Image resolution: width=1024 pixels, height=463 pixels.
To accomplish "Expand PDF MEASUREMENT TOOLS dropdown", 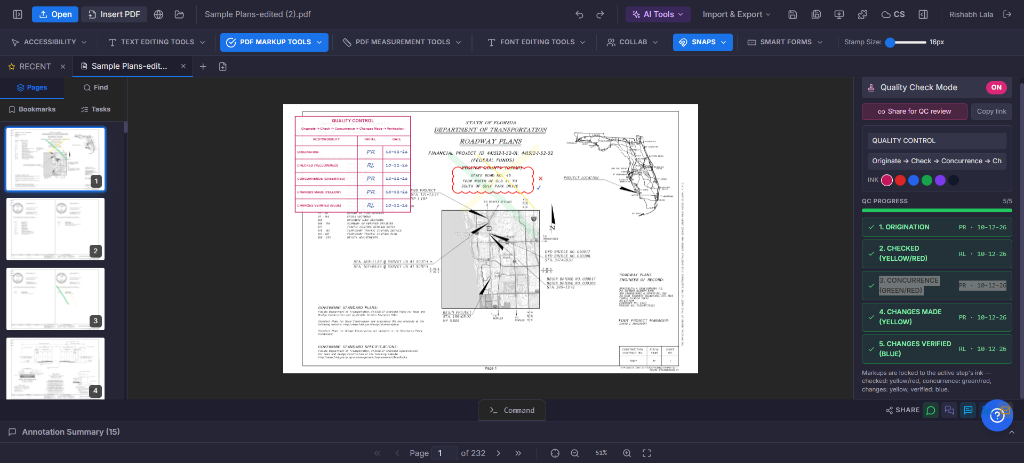I will click(x=402, y=42).
